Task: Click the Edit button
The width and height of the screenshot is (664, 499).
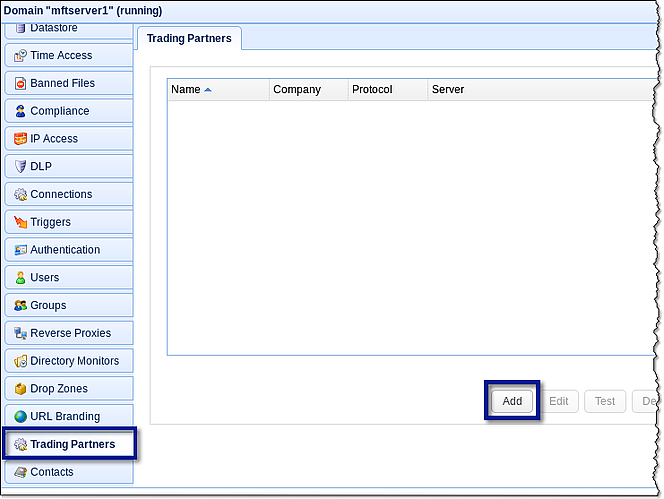Action: [x=559, y=401]
